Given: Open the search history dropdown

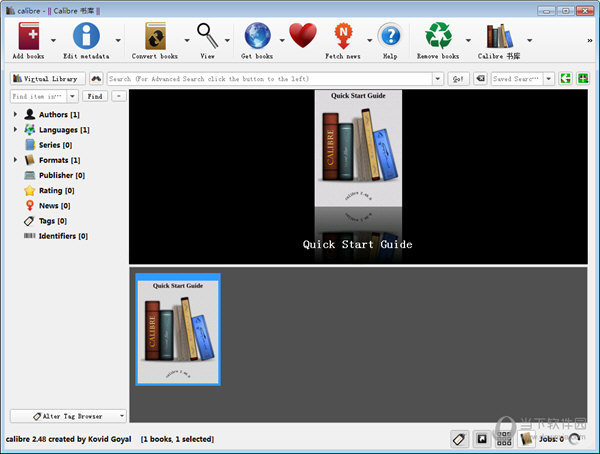Looking at the screenshot, I should [438, 79].
